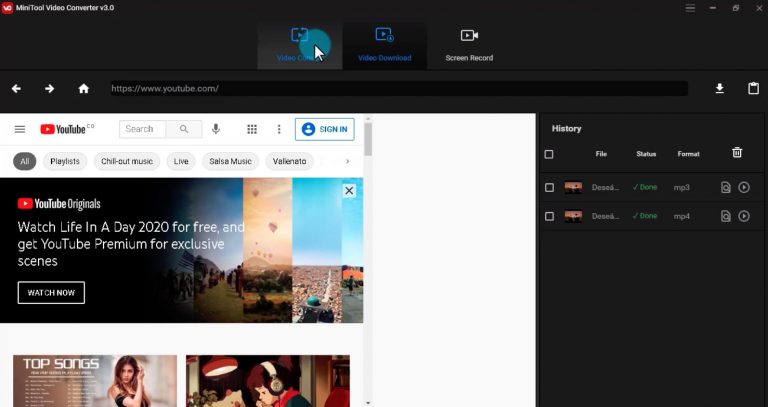768x407 pixels.
Task: Select the Live filter chip
Action: coord(181,161)
